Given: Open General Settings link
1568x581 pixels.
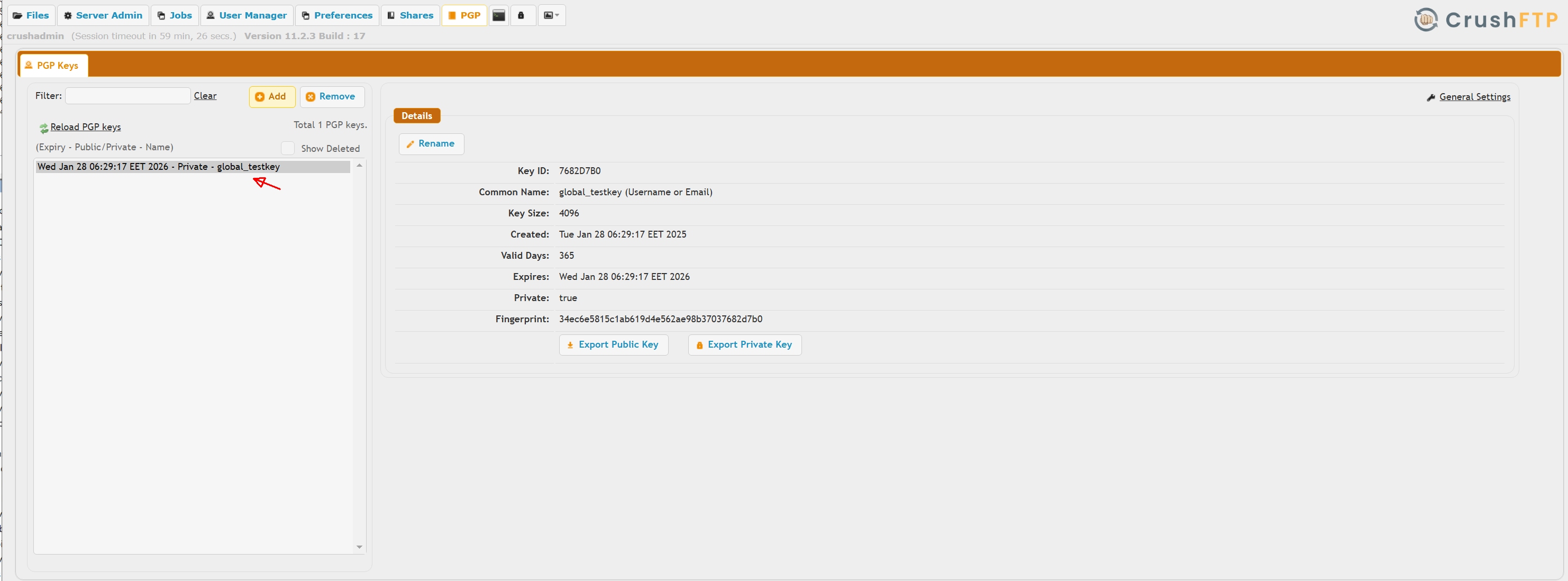Looking at the screenshot, I should pyautogui.click(x=1474, y=97).
